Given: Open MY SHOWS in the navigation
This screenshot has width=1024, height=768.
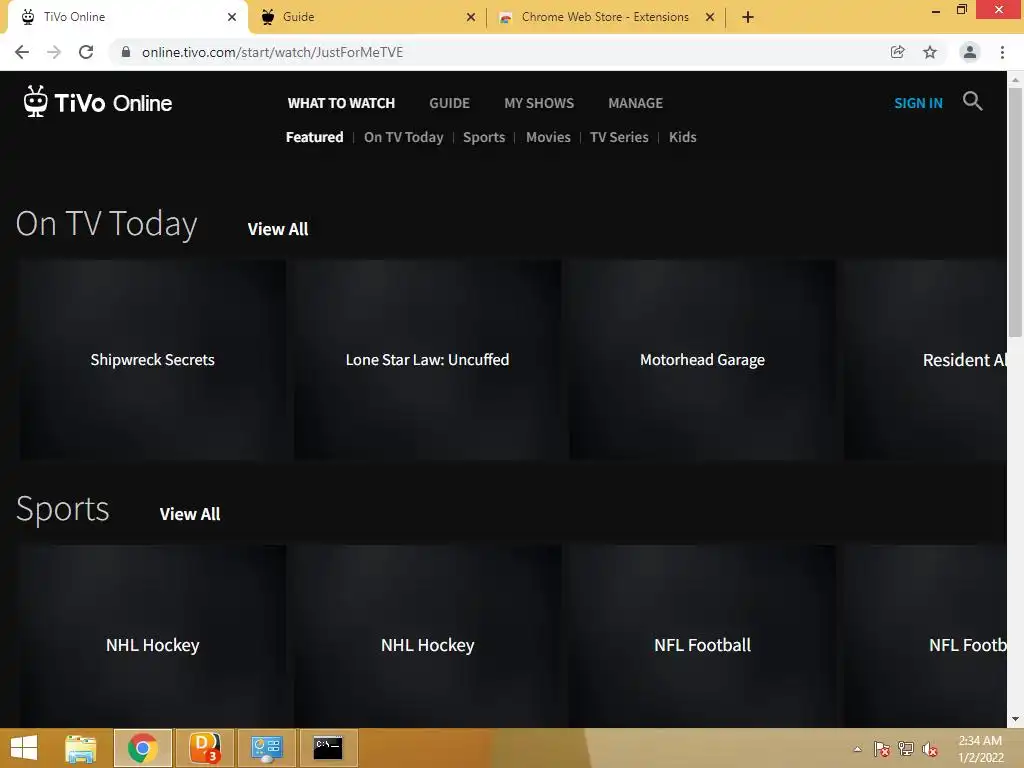Looking at the screenshot, I should [539, 103].
